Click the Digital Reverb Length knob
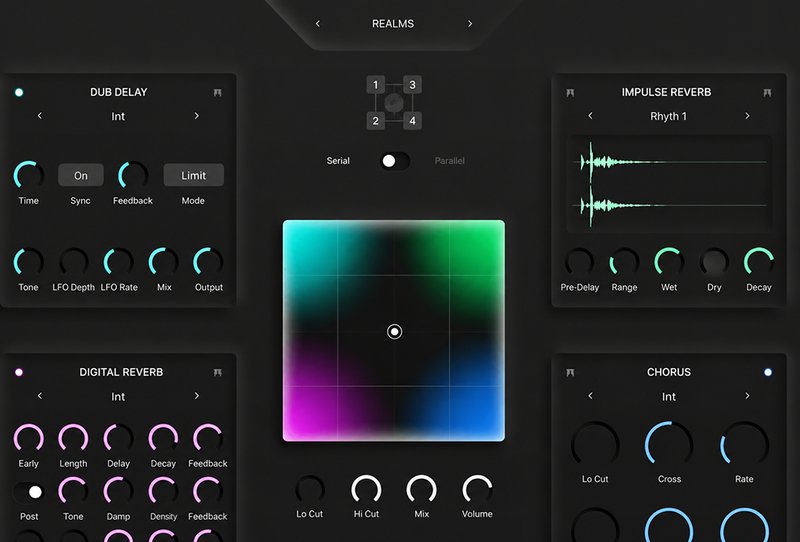 point(73,438)
